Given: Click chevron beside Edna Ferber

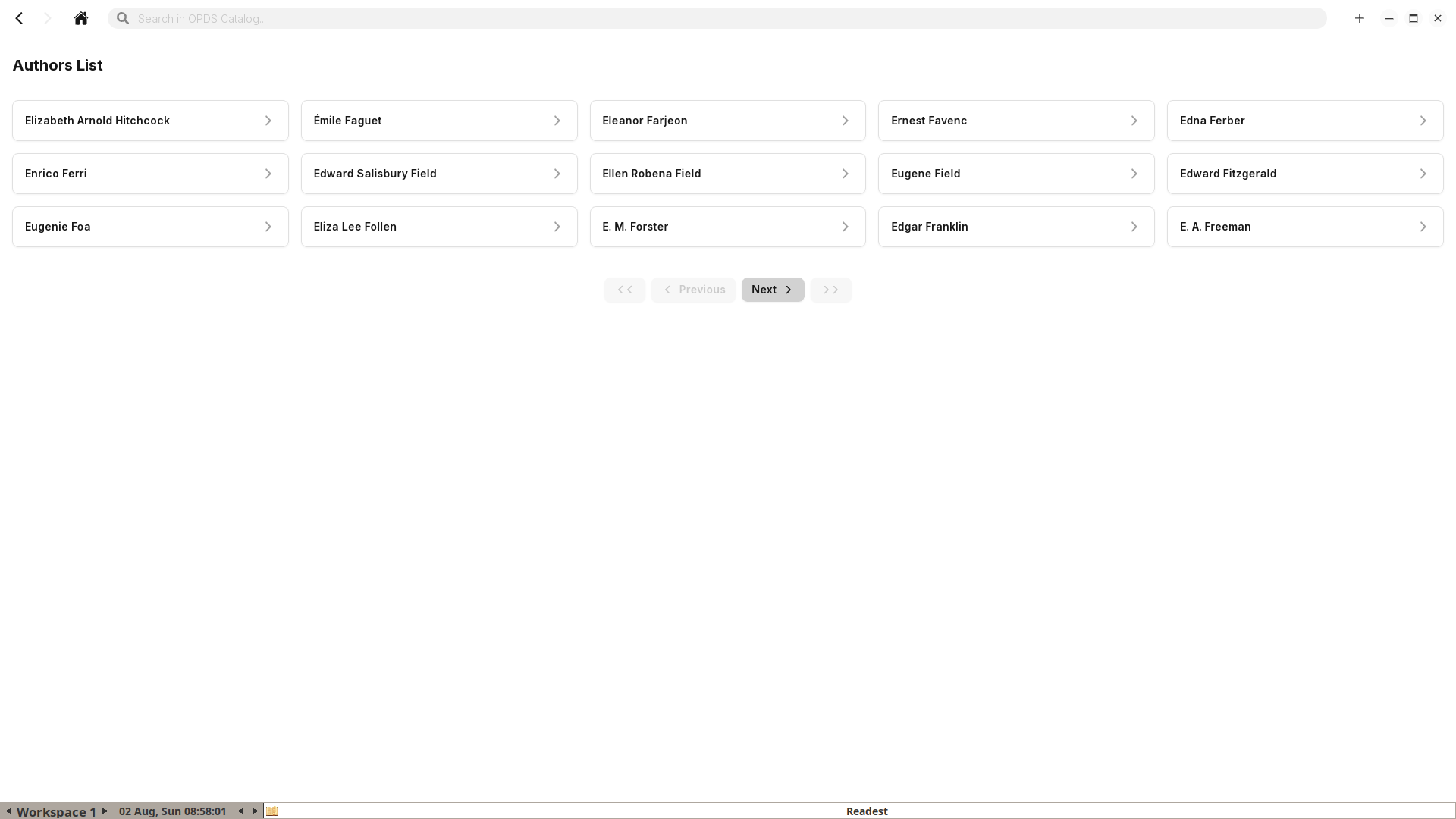Looking at the screenshot, I should [1423, 121].
